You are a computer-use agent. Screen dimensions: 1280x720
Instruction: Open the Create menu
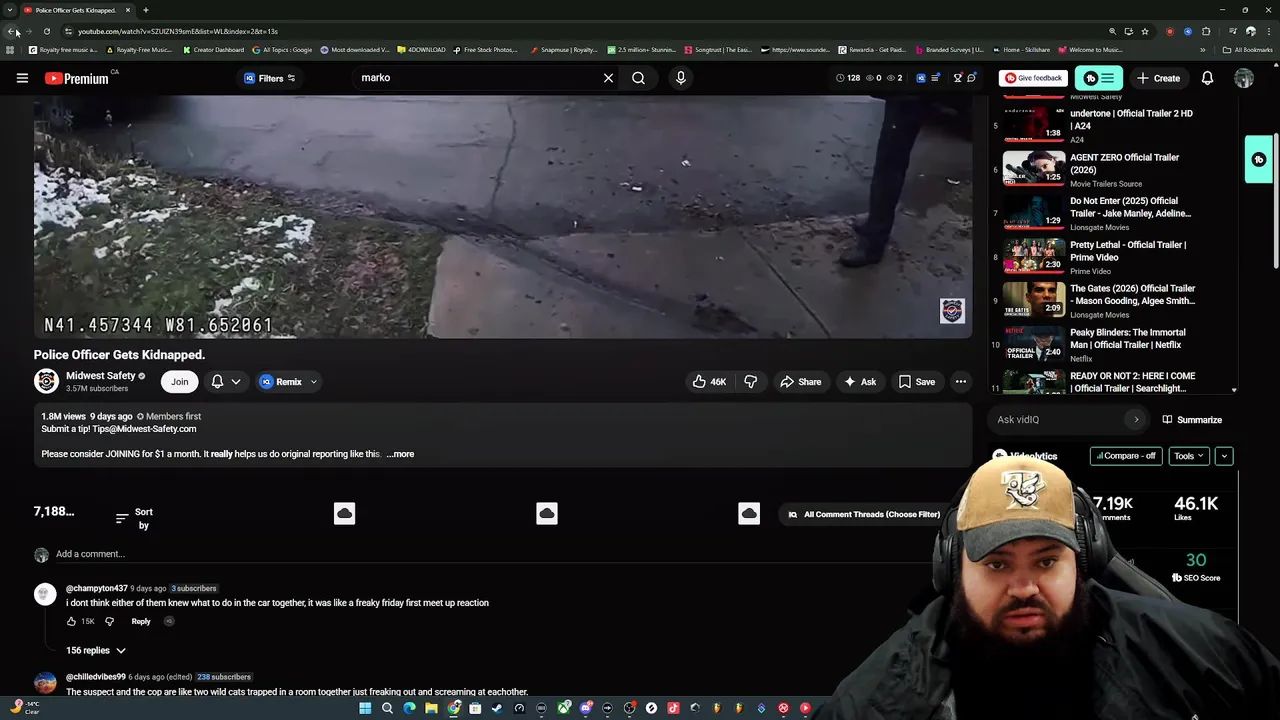[x=1158, y=78]
